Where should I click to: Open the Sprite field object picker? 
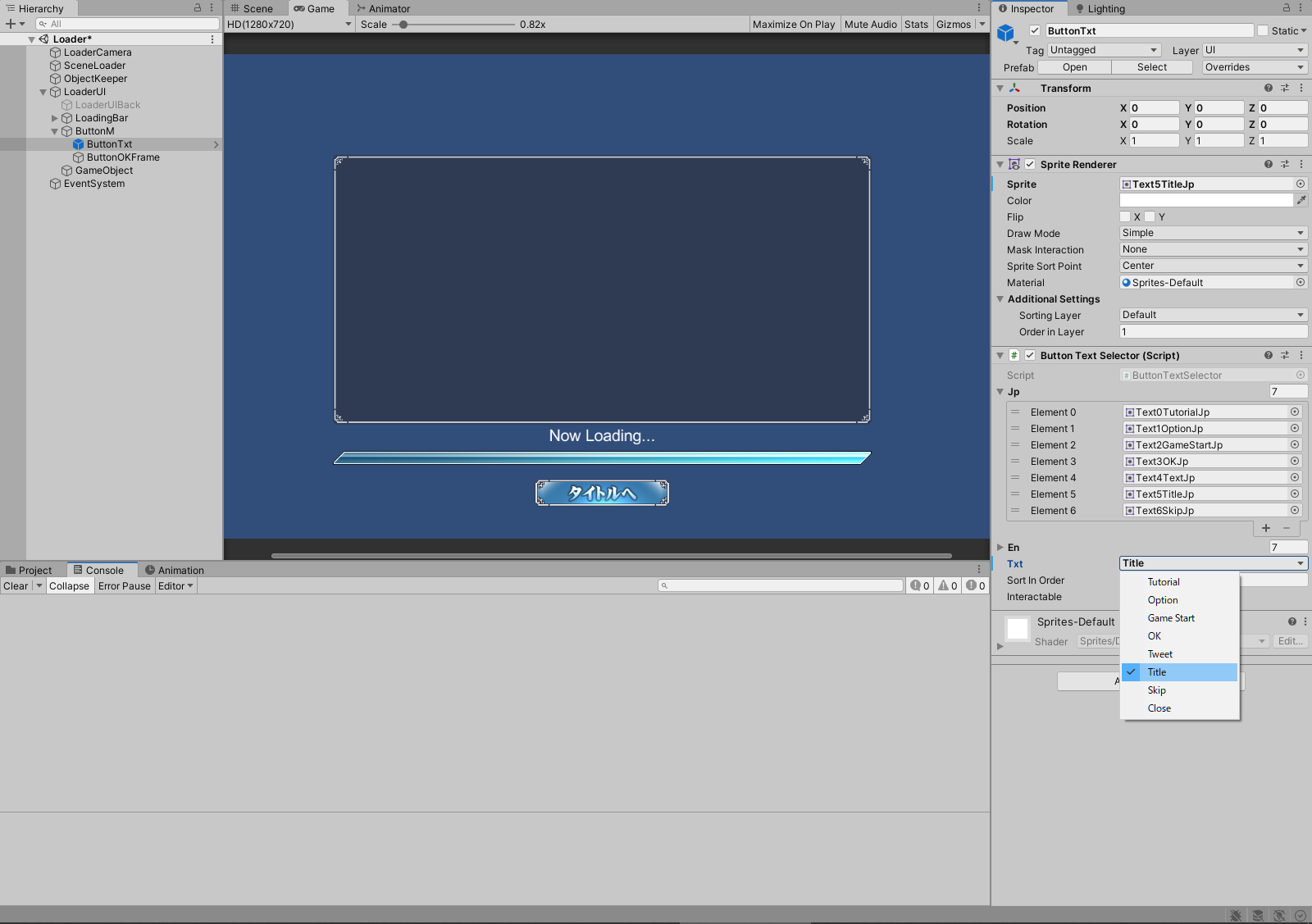click(x=1301, y=184)
